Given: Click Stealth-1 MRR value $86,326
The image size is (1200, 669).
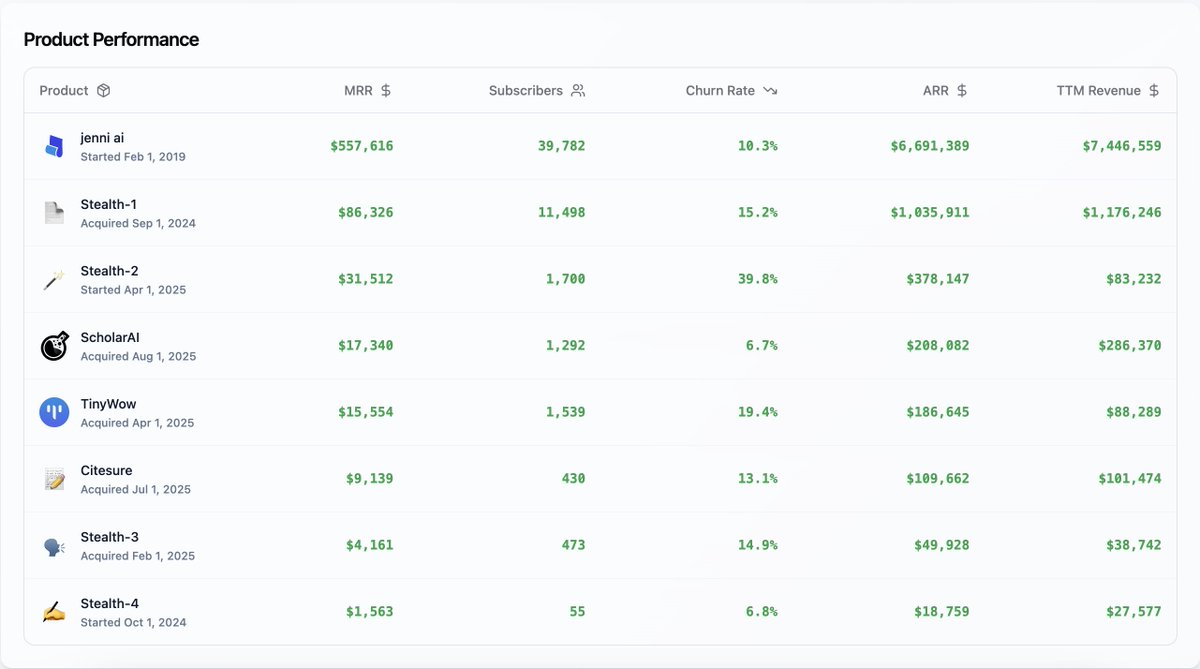Looking at the screenshot, I should (366, 213).
